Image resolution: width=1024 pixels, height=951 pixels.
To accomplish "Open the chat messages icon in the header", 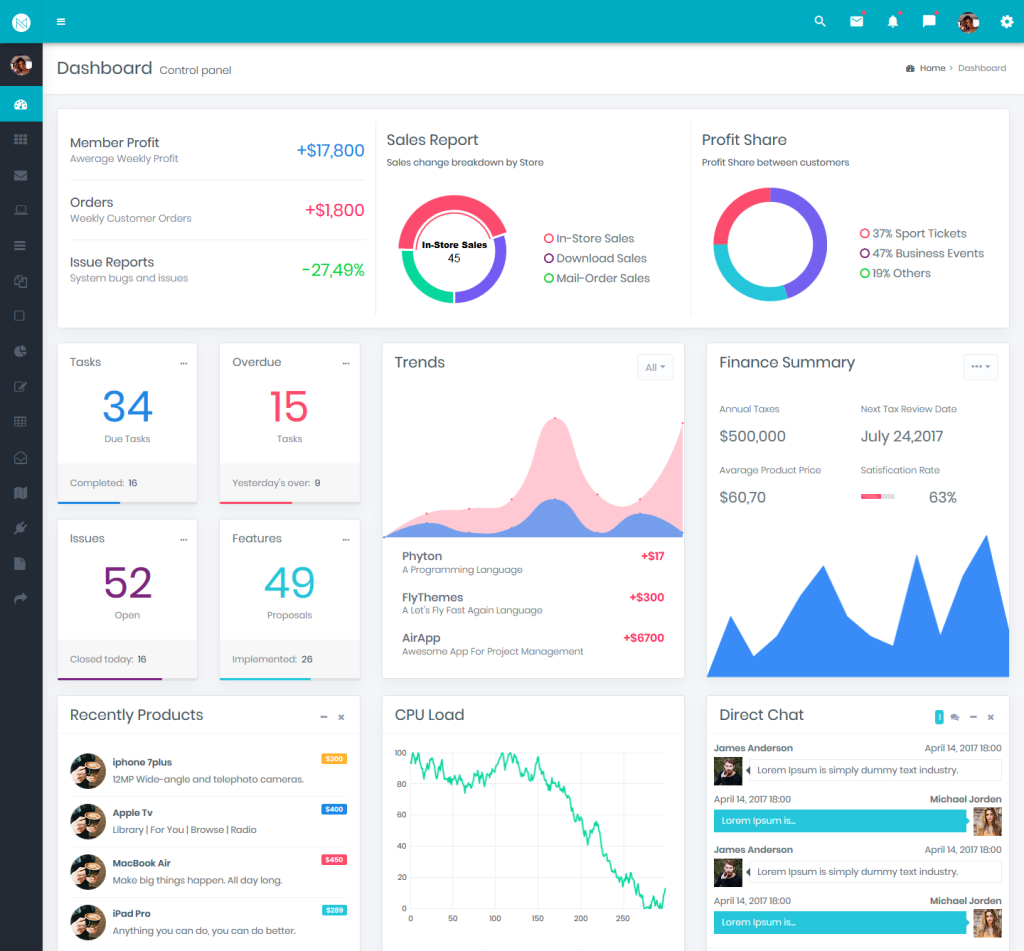I will coord(928,21).
